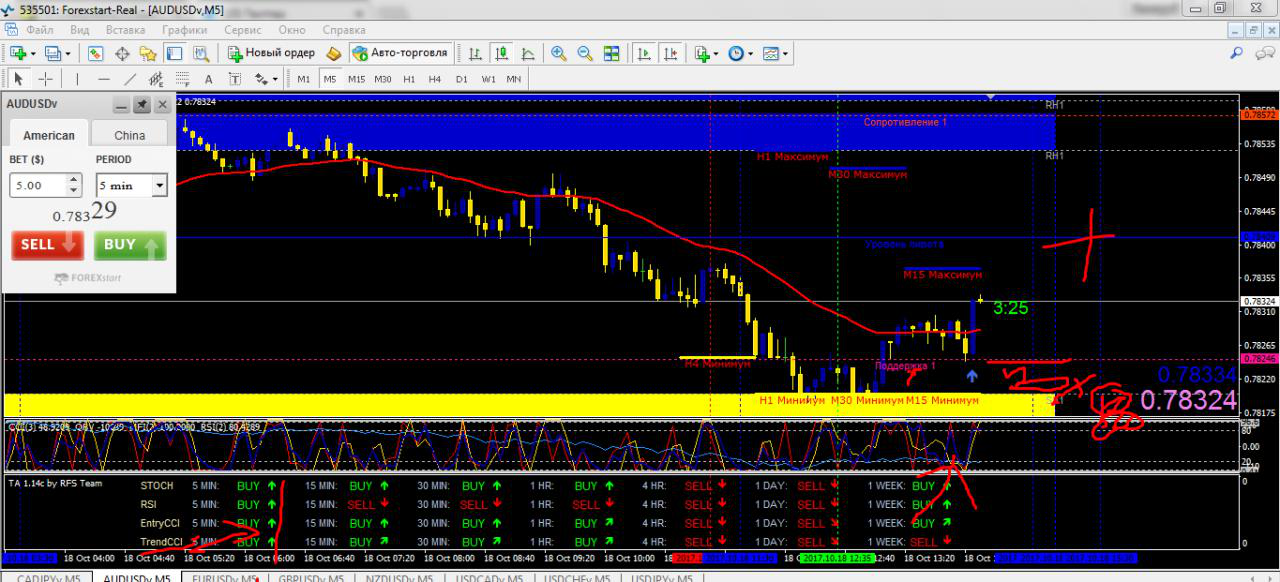Click the BET amount input field
1280x582 pixels.
point(38,186)
